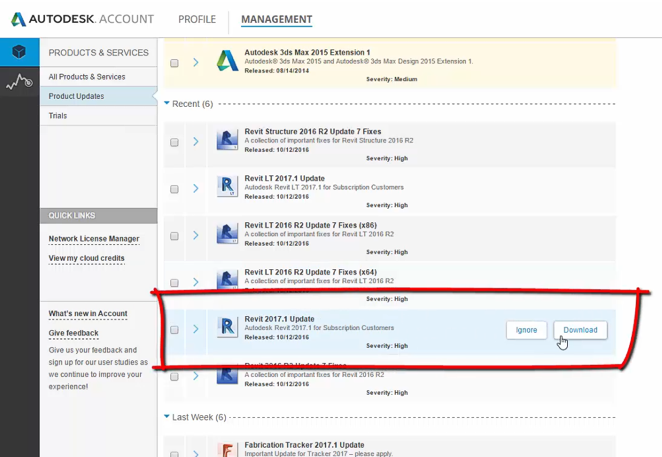The height and width of the screenshot is (457, 662).
Task: Click Autodesk 3ds Max 2015 Extension 1 title
Action: (x=307, y=52)
